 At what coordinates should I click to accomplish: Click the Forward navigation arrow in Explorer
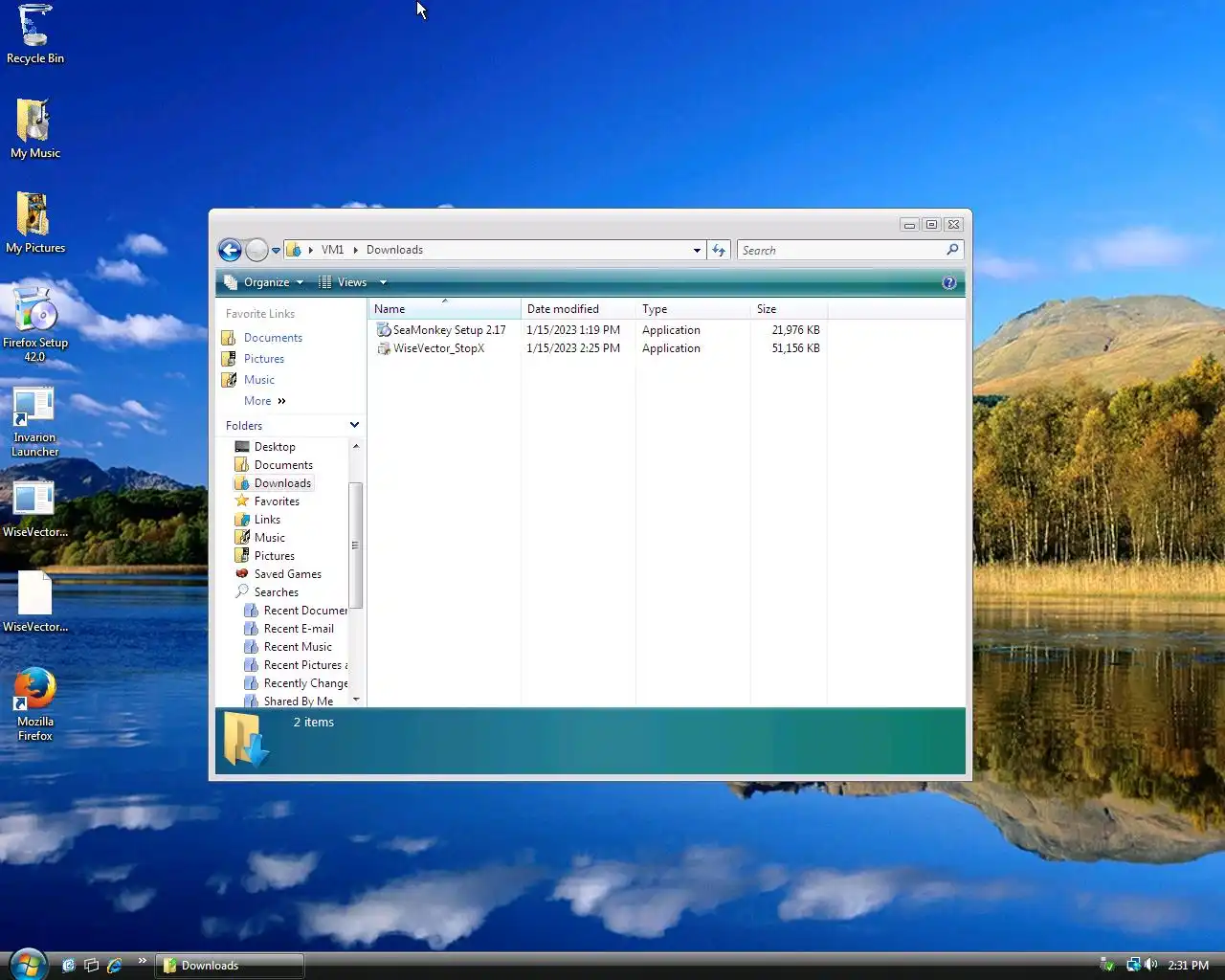click(x=256, y=250)
